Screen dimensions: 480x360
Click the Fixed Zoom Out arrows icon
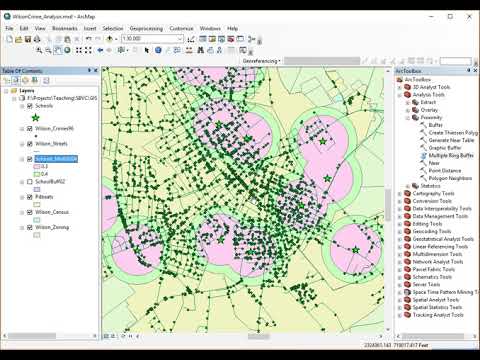tap(88, 50)
